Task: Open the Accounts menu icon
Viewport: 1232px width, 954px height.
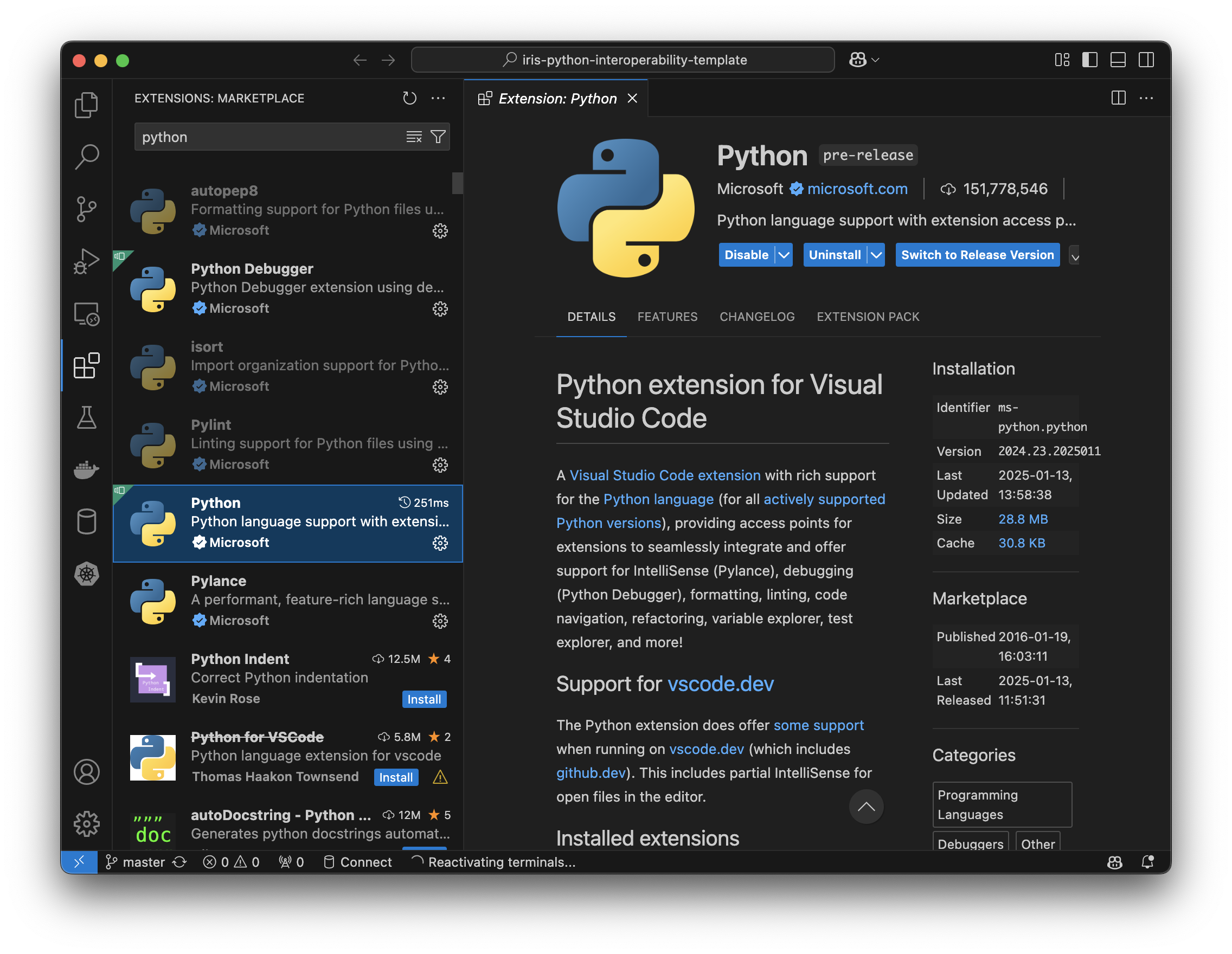Action: pyautogui.click(x=86, y=772)
